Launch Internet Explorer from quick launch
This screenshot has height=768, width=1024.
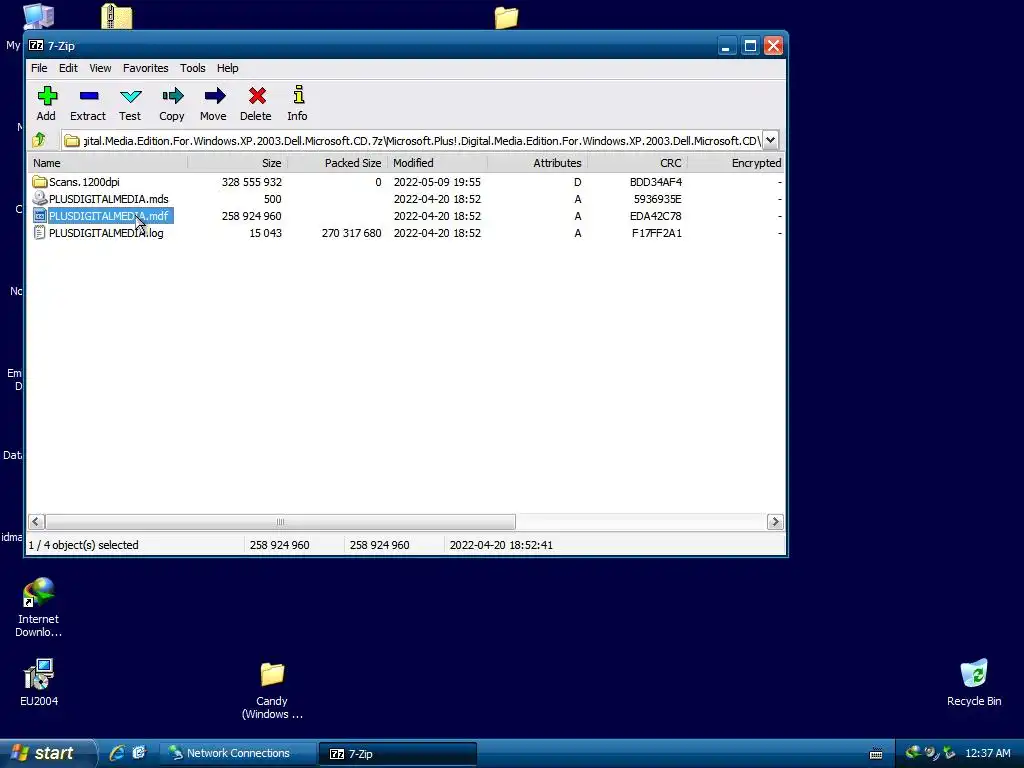[117, 753]
